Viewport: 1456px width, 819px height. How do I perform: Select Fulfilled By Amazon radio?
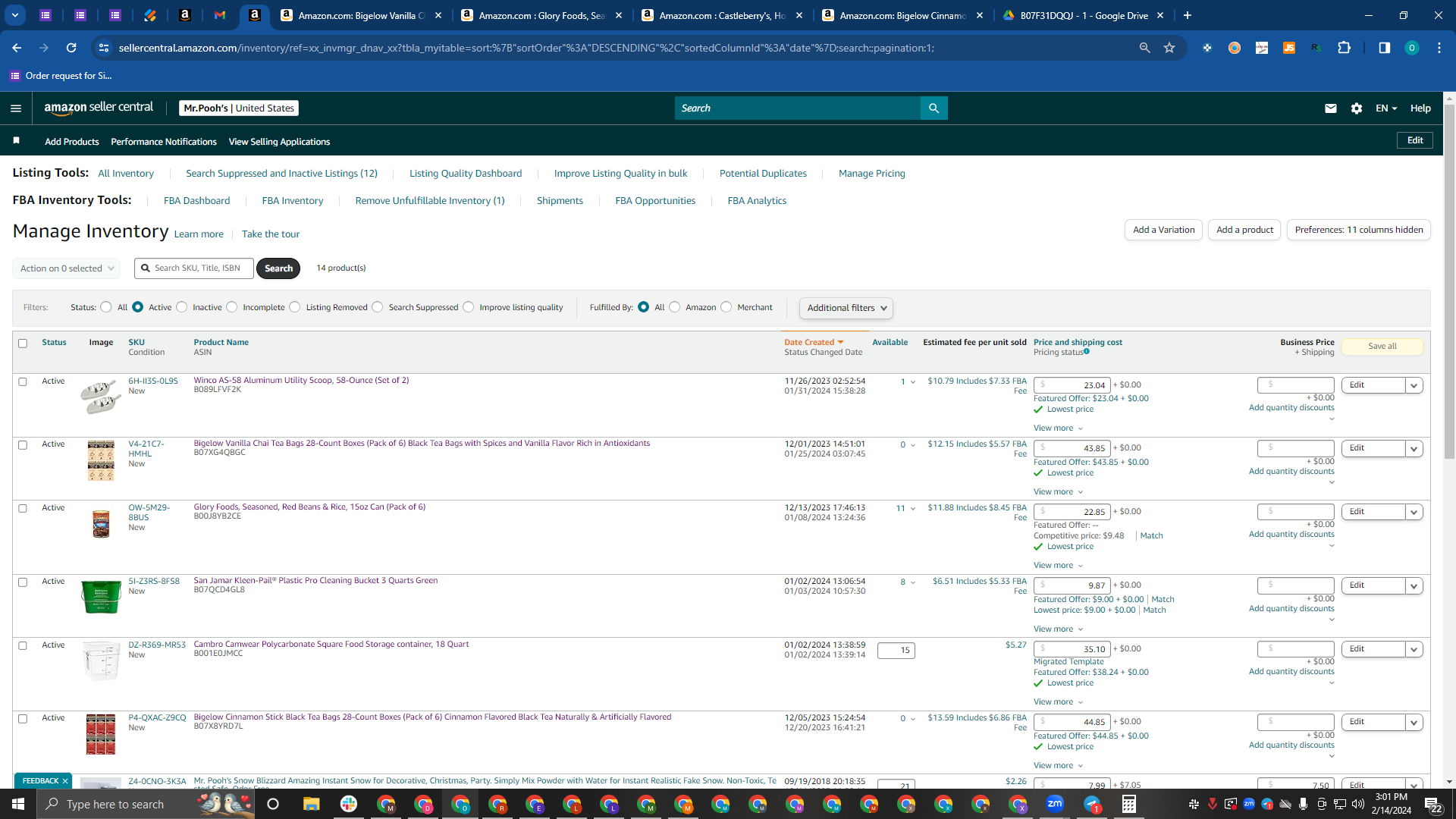point(675,307)
